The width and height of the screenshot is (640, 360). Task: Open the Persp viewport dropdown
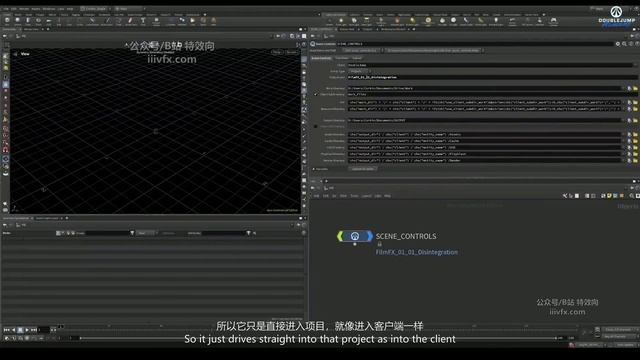pos(277,52)
